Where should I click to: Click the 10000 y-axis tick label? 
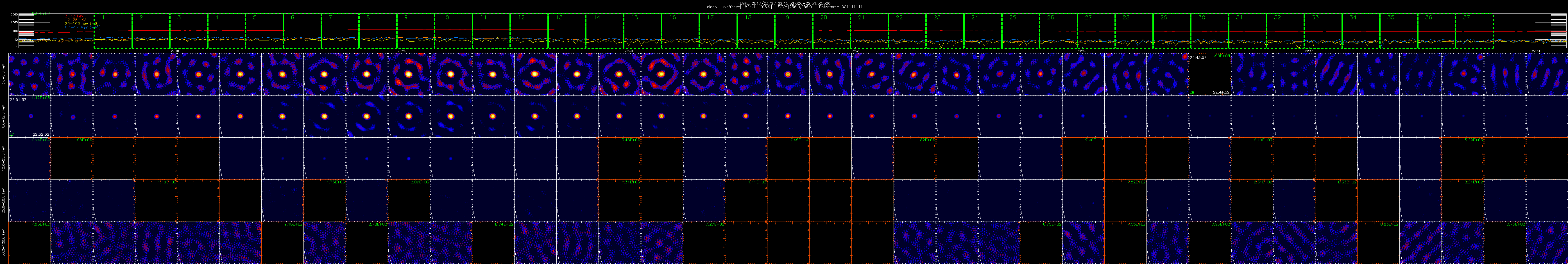tap(13, 14)
